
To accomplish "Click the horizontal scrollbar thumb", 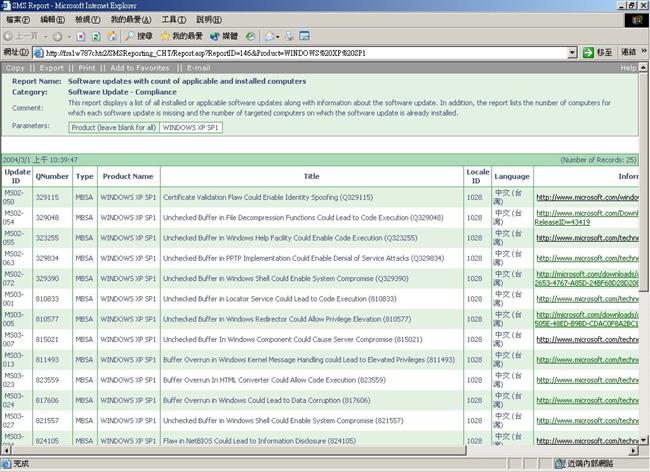I will 238,450.
